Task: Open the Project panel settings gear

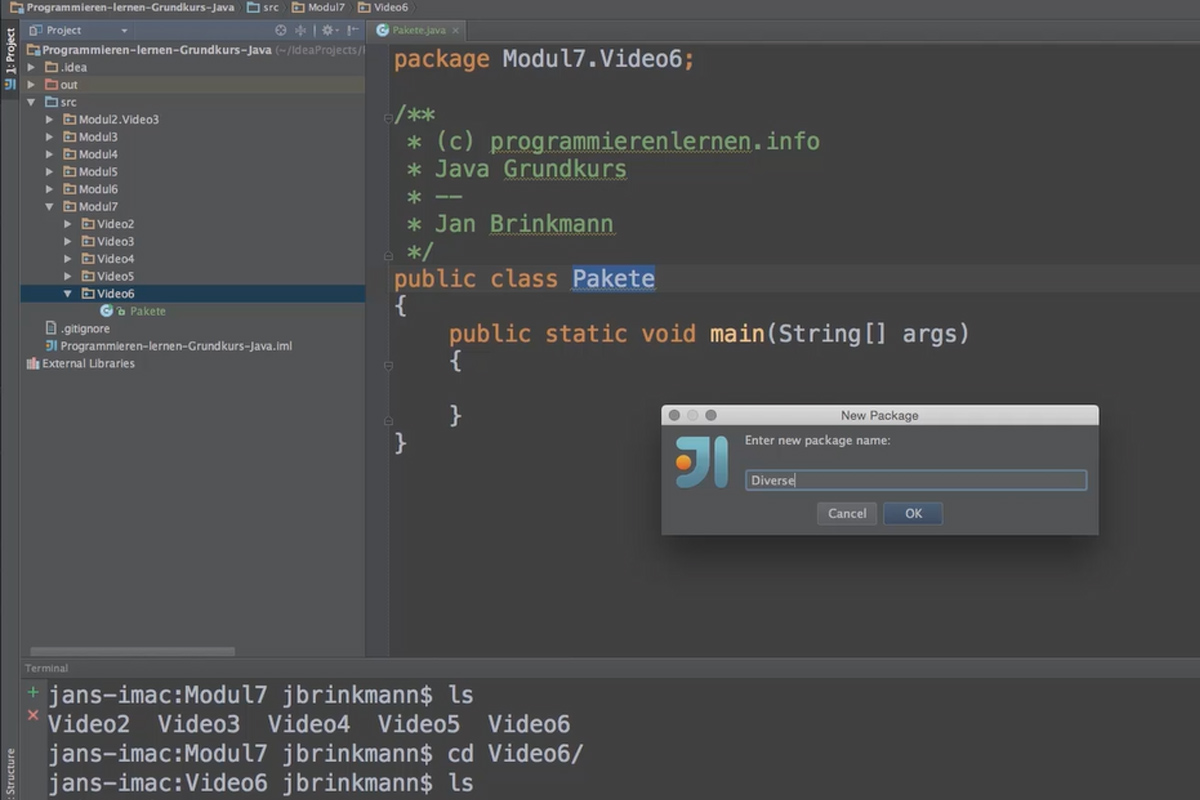Action: tap(327, 30)
